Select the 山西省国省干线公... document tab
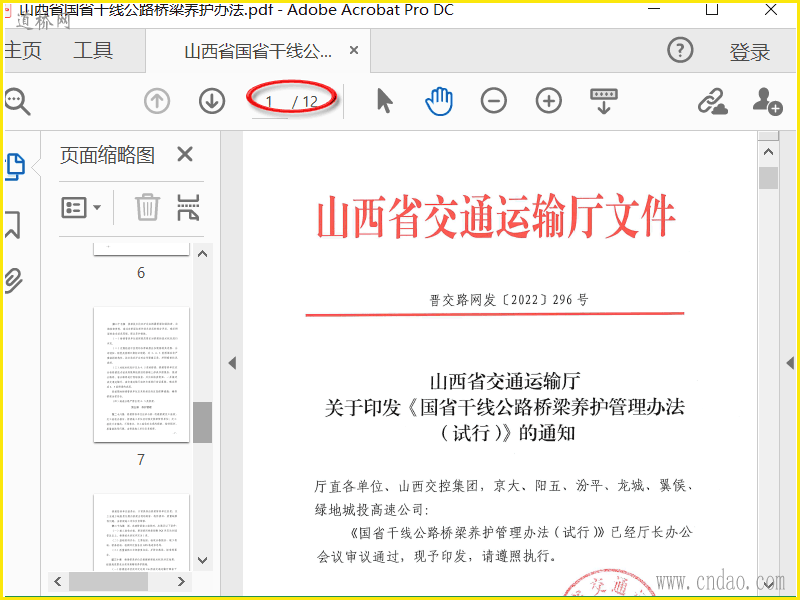Screen dimensions: 800x600 pyautogui.click(x=258, y=51)
